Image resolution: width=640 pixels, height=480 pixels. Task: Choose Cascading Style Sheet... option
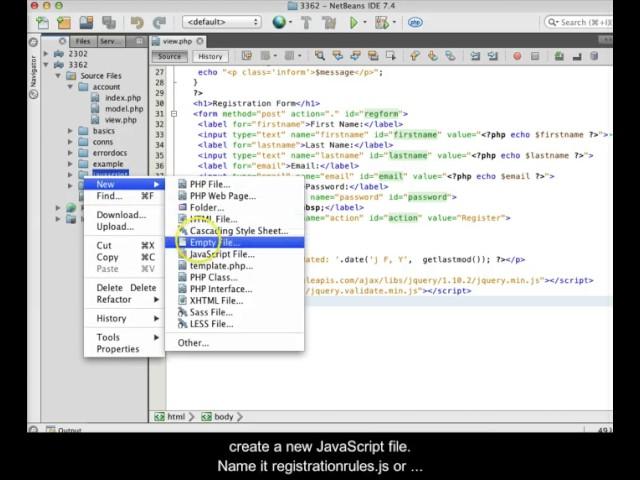235,231
